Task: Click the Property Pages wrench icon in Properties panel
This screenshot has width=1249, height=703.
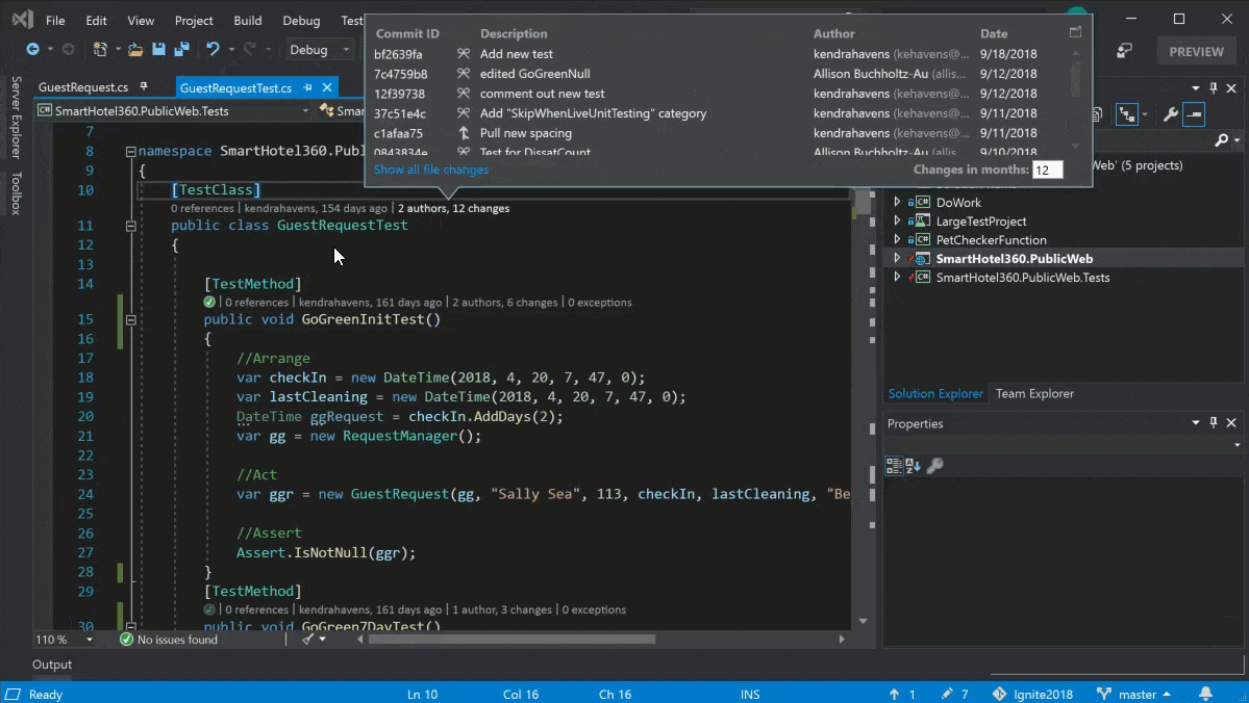Action: point(935,466)
